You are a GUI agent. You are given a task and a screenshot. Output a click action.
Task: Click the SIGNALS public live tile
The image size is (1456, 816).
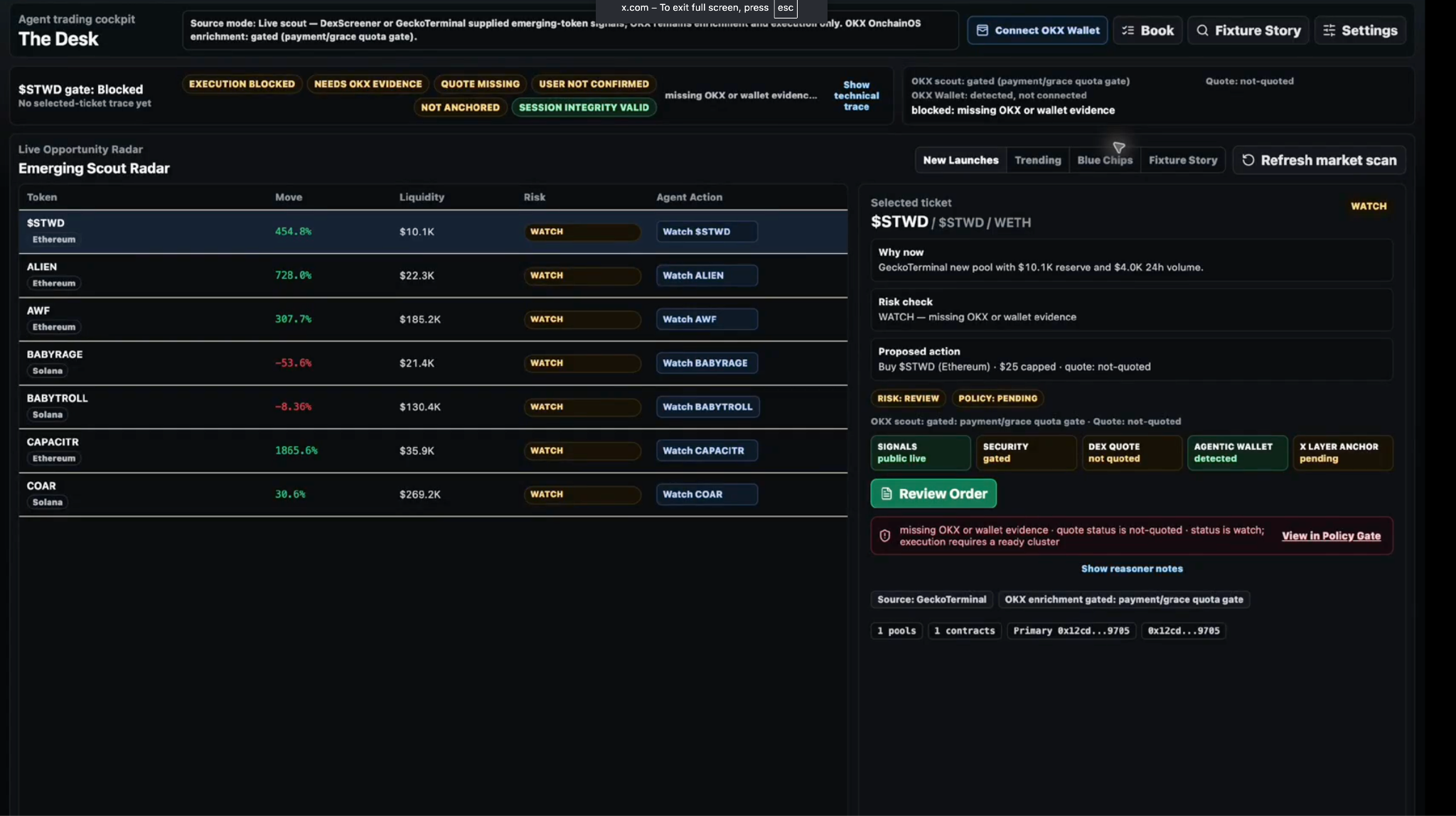[x=921, y=453]
